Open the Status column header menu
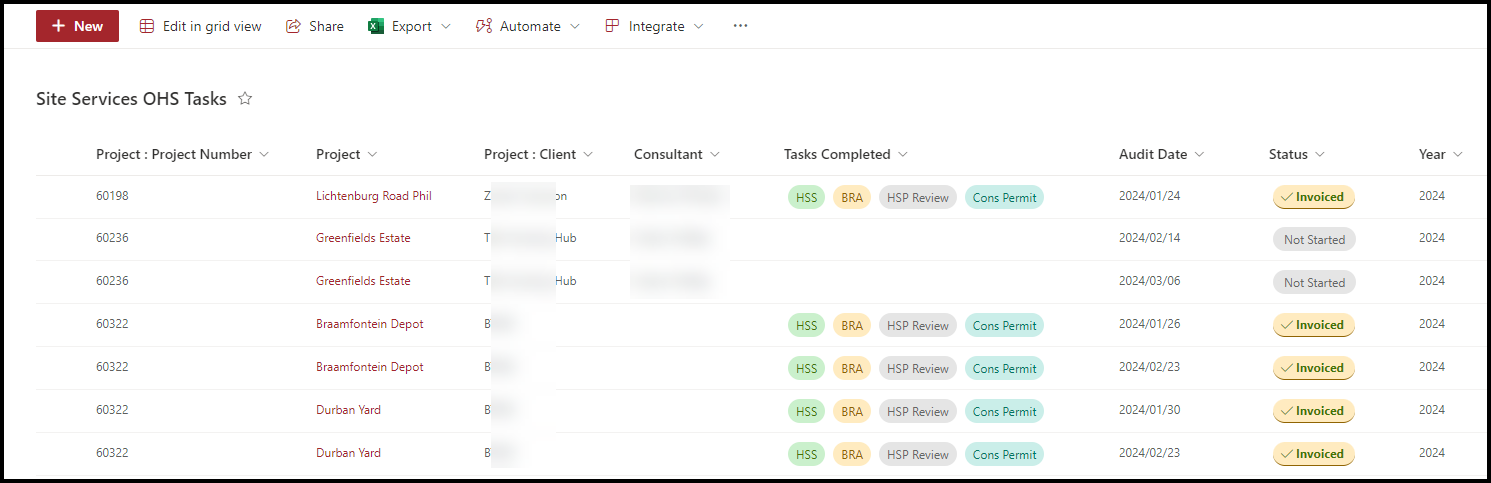 click(x=1320, y=154)
